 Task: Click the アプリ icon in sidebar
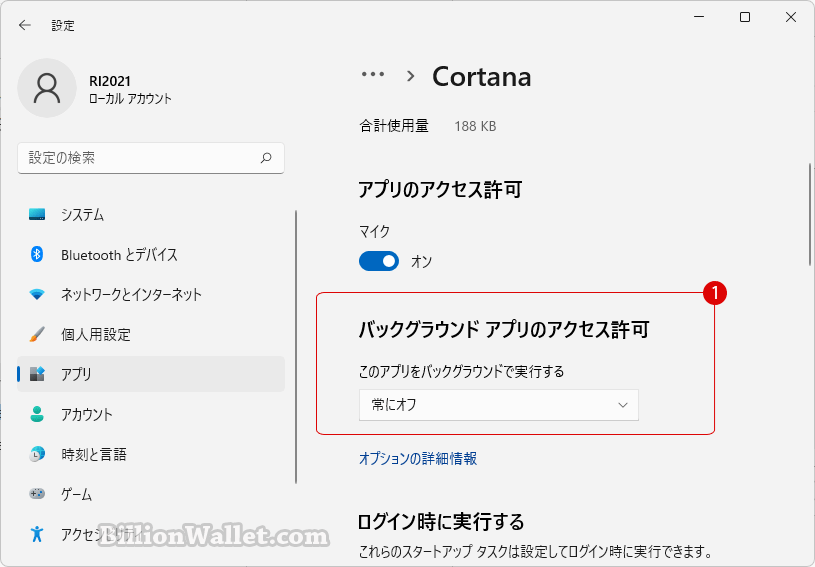click(37, 374)
